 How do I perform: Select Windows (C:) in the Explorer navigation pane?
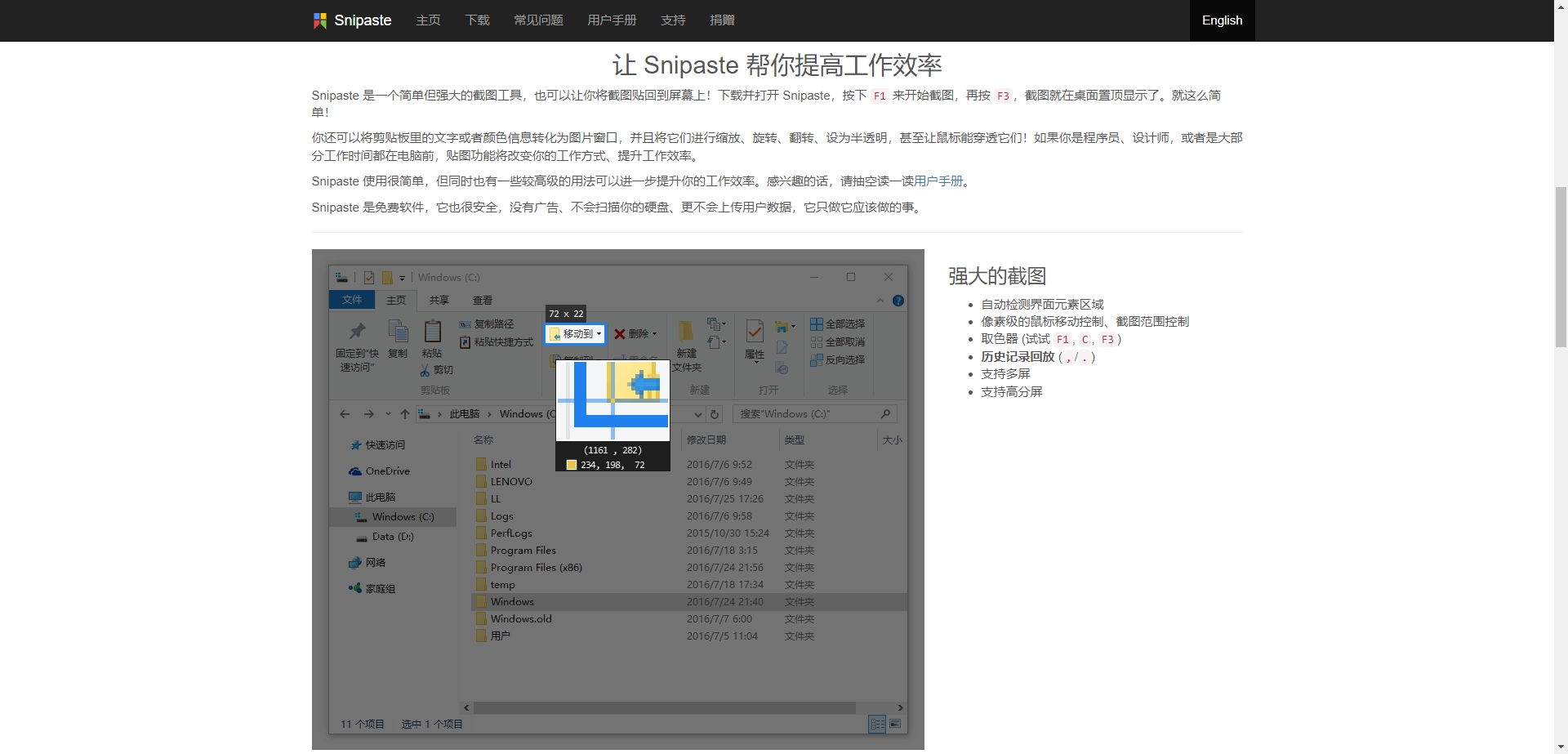[393, 517]
